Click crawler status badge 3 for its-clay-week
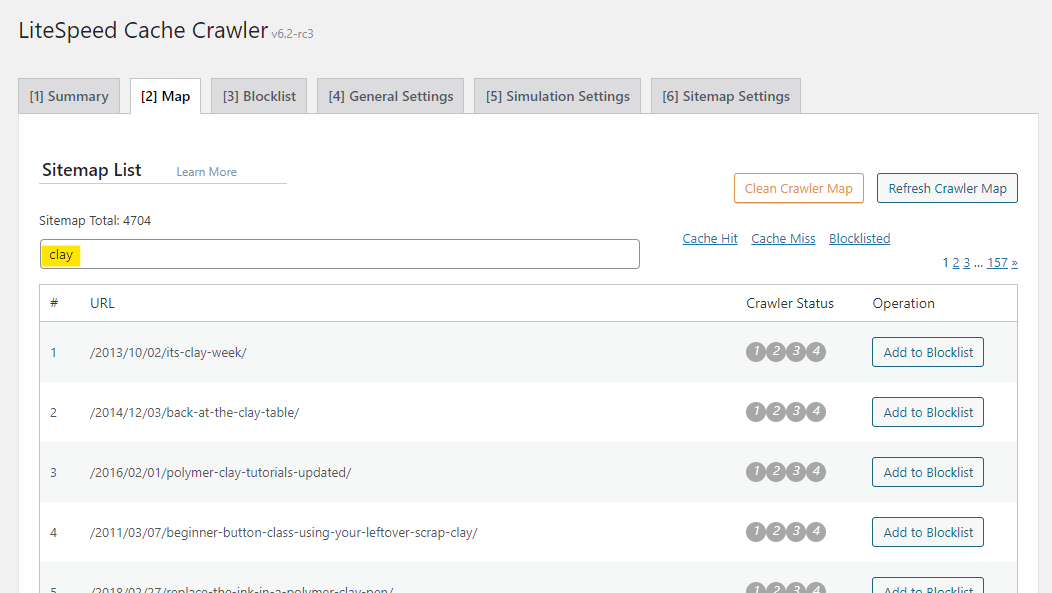The width and height of the screenshot is (1052, 593). 796,352
